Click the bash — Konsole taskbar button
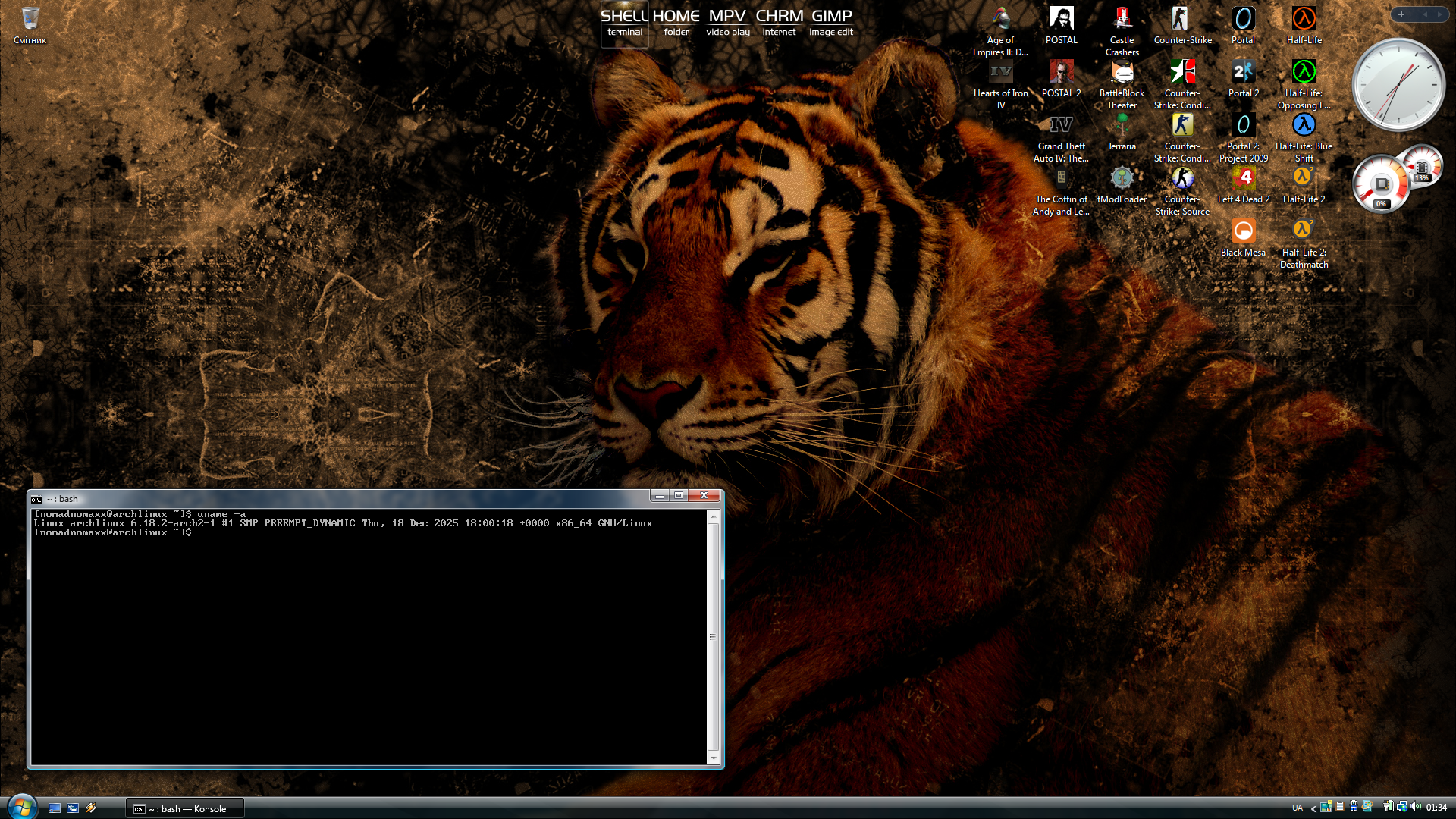Viewport: 1456px width, 819px height. pos(185,808)
